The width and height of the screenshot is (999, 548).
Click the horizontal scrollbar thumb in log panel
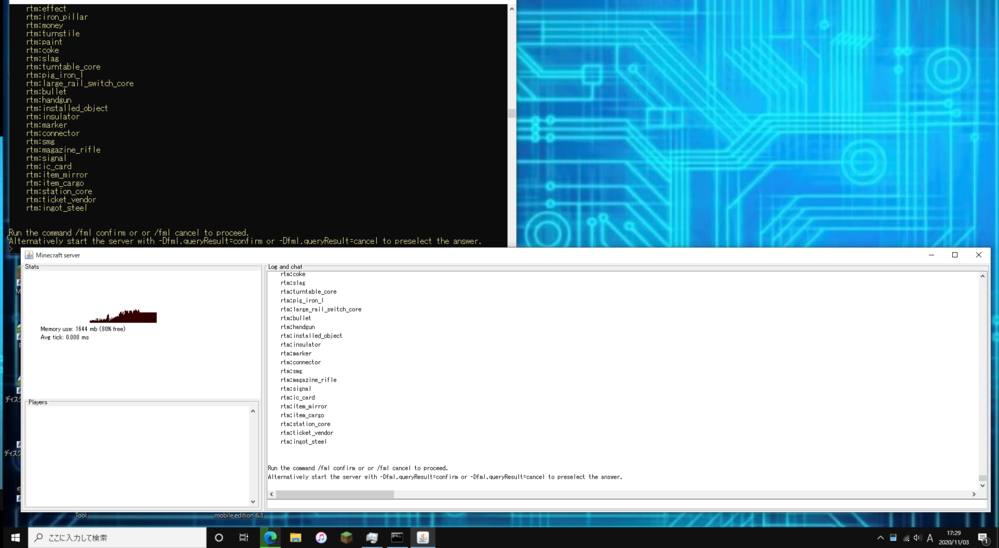[335, 494]
